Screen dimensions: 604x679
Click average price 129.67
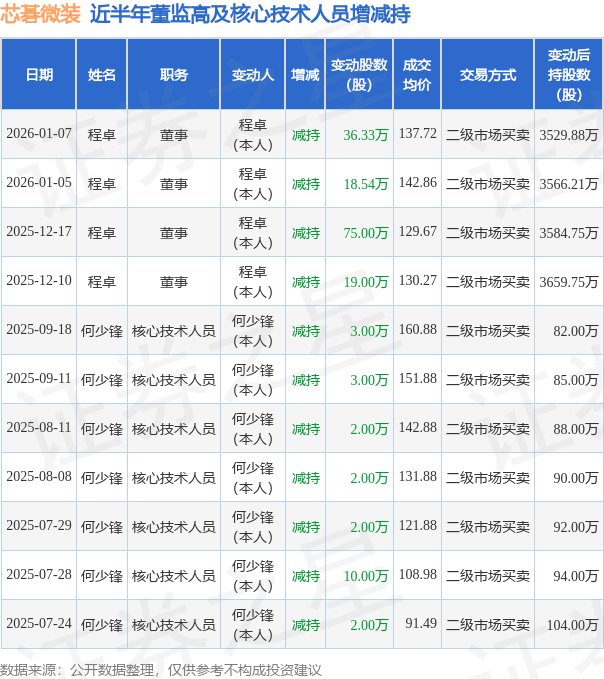click(x=417, y=231)
